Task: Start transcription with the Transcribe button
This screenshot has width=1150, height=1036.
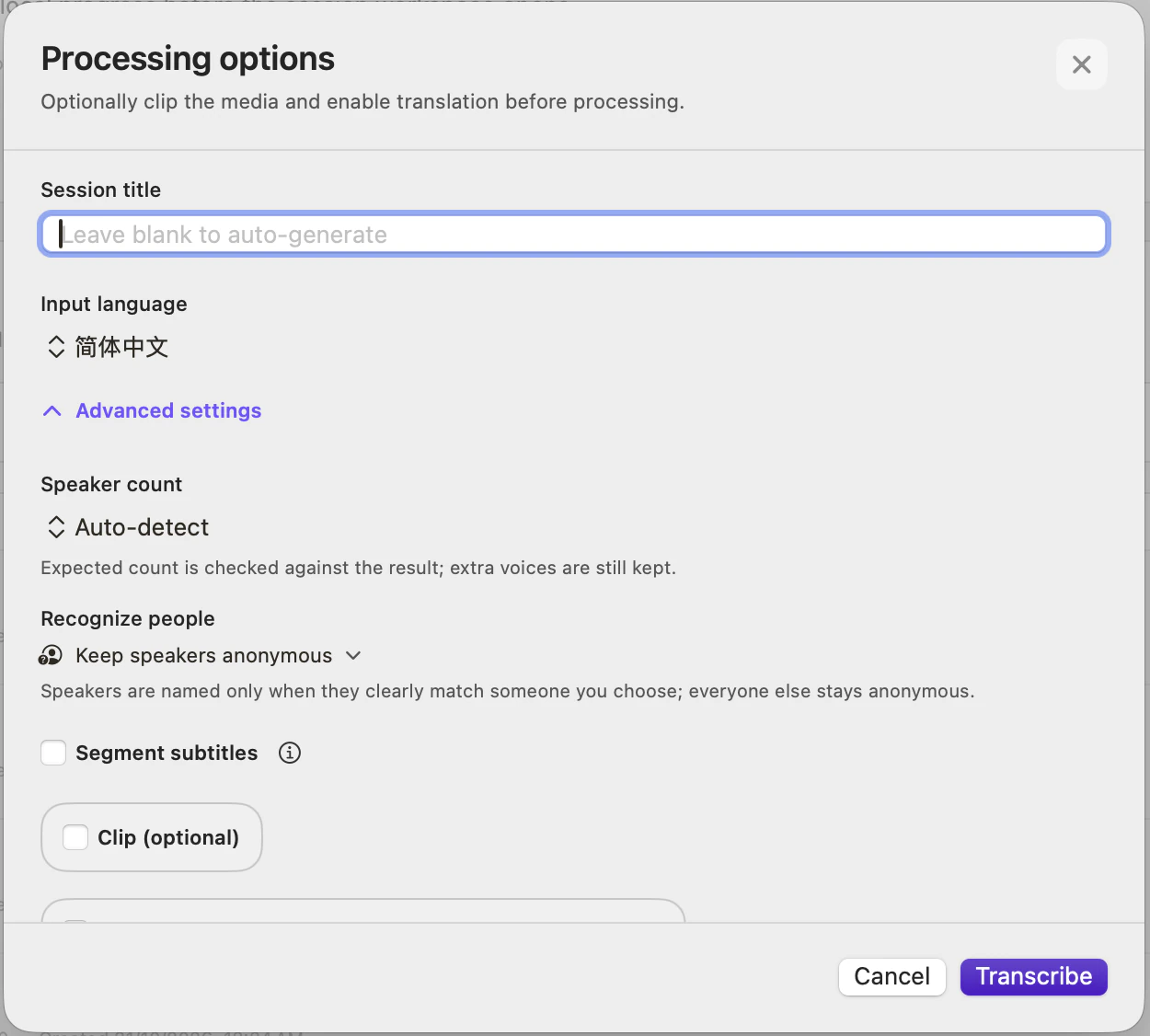Action: point(1033,976)
